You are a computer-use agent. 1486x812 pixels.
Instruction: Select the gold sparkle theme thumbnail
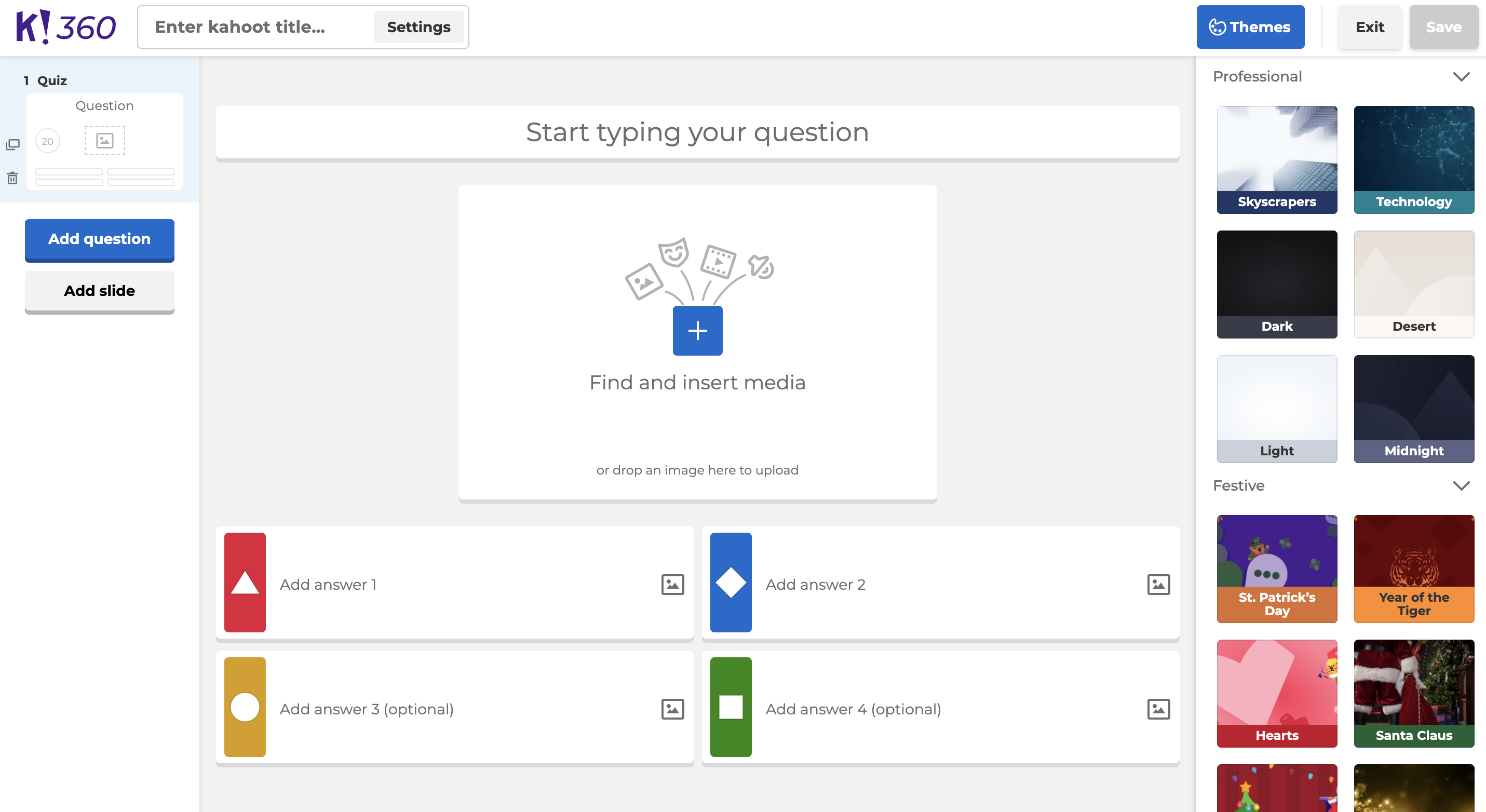click(1413, 788)
